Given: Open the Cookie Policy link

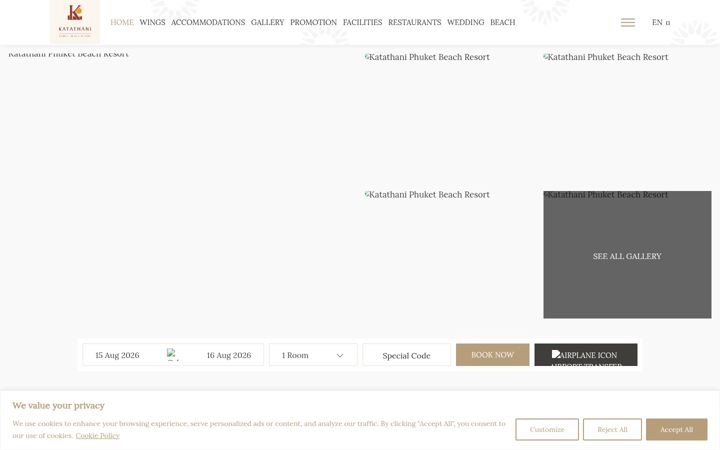Looking at the screenshot, I should [97, 435].
